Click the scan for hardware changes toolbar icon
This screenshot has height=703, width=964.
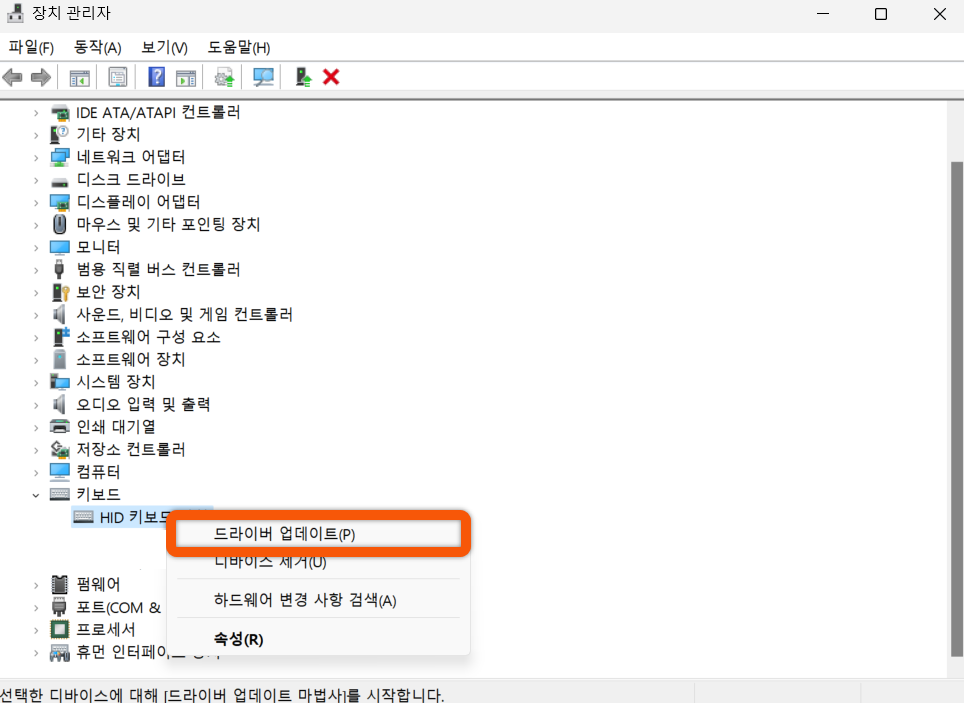(x=262, y=77)
